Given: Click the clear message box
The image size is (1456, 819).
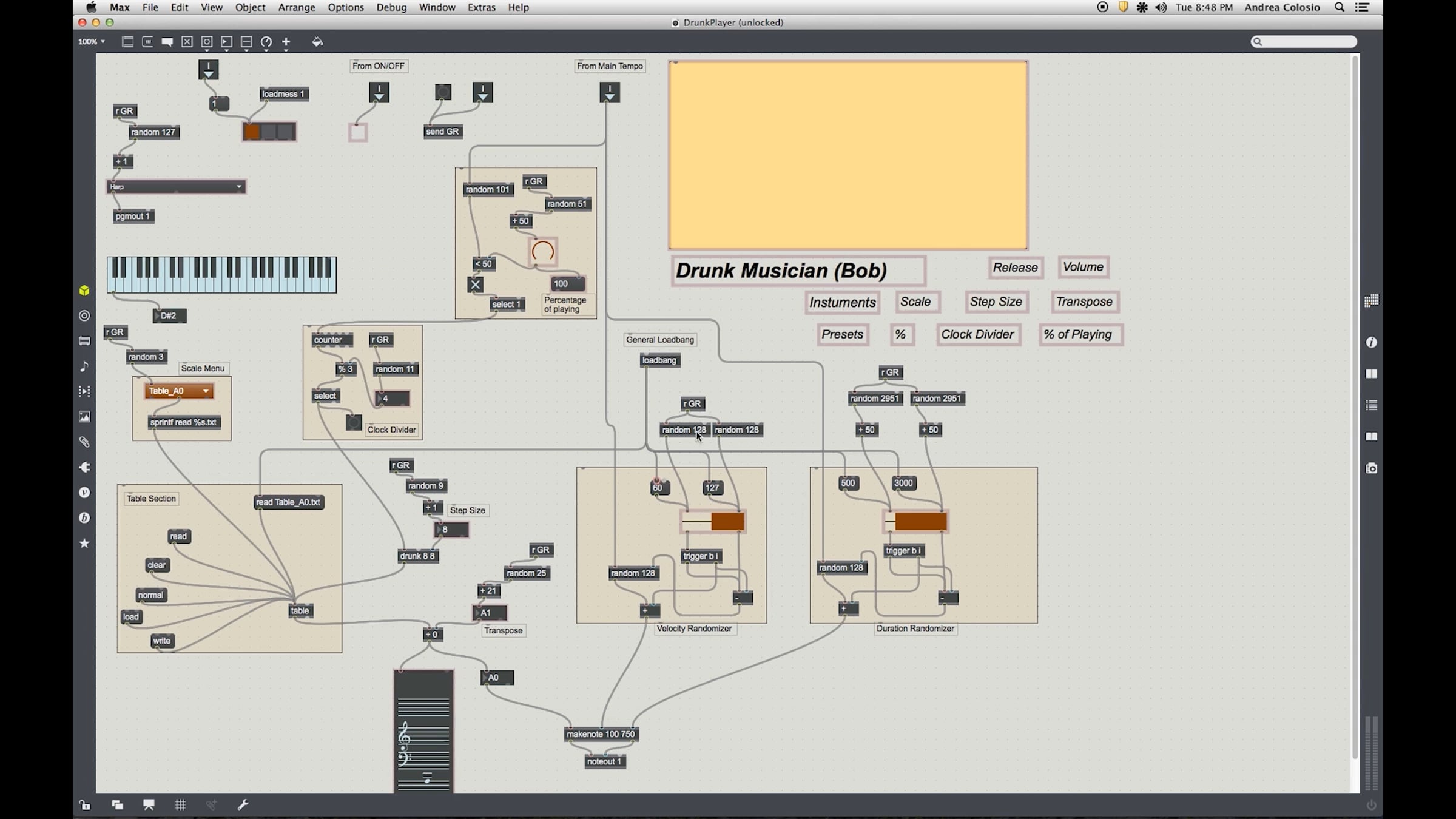Looking at the screenshot, I should 157,565.
